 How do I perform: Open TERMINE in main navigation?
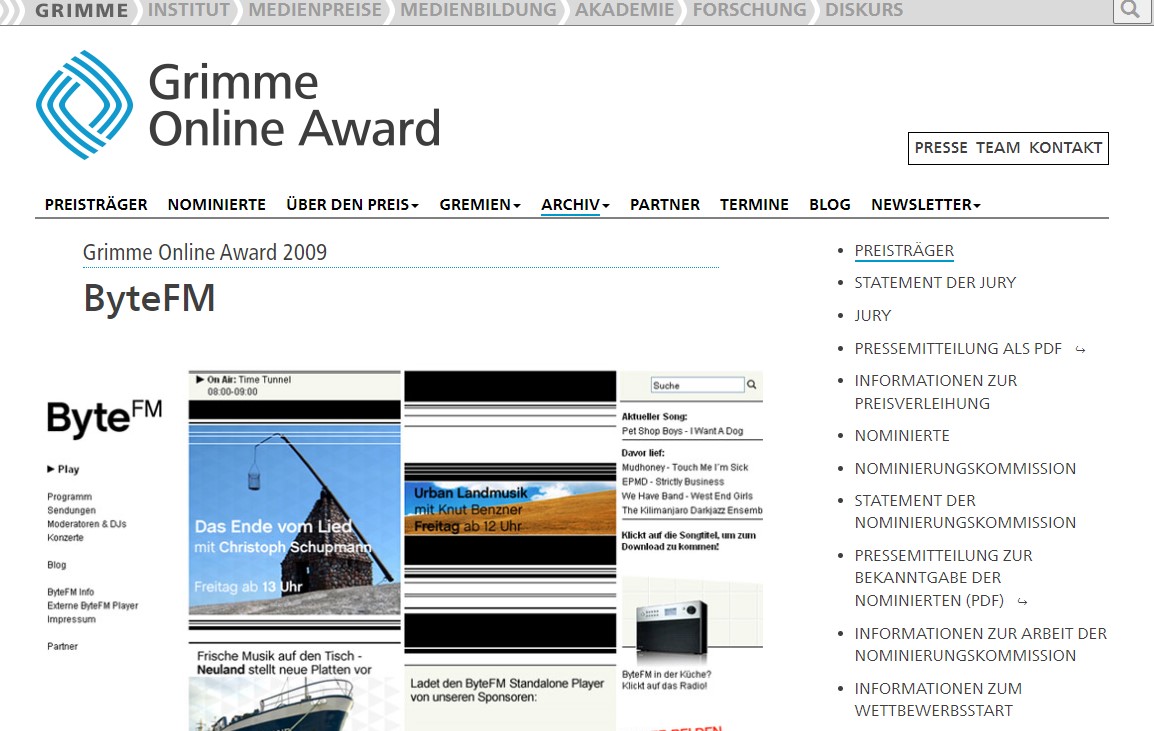click(754, 205)
